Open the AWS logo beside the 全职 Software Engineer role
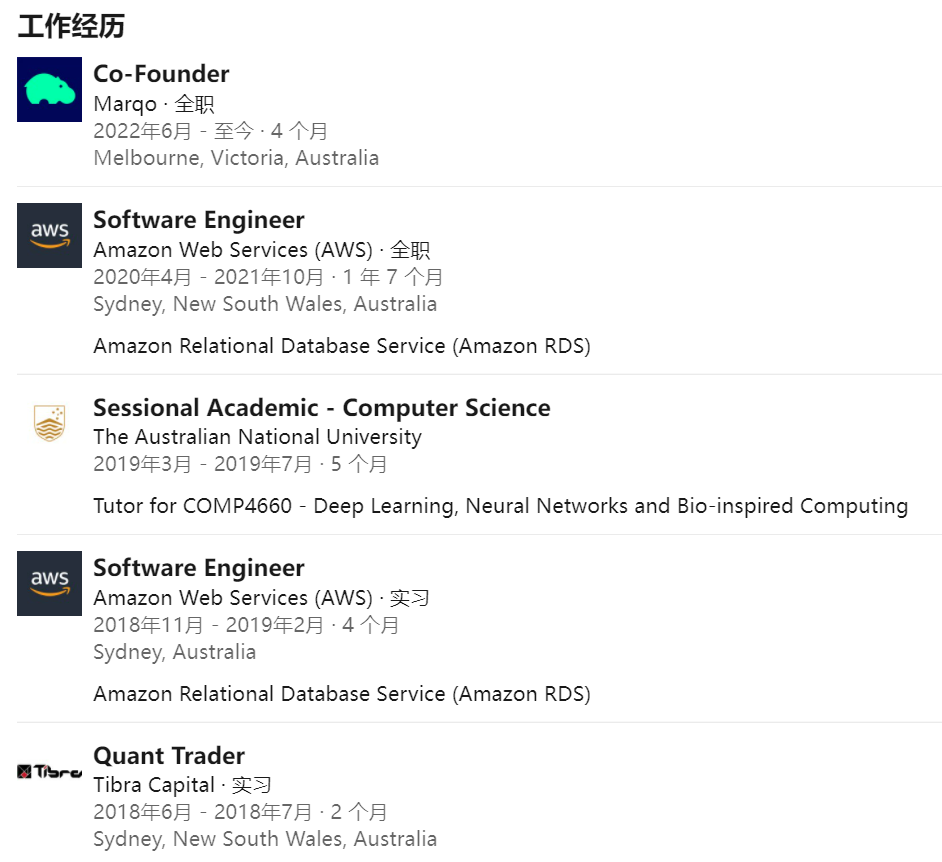This screenshot has width=942, height=862. tap(49, 236)
